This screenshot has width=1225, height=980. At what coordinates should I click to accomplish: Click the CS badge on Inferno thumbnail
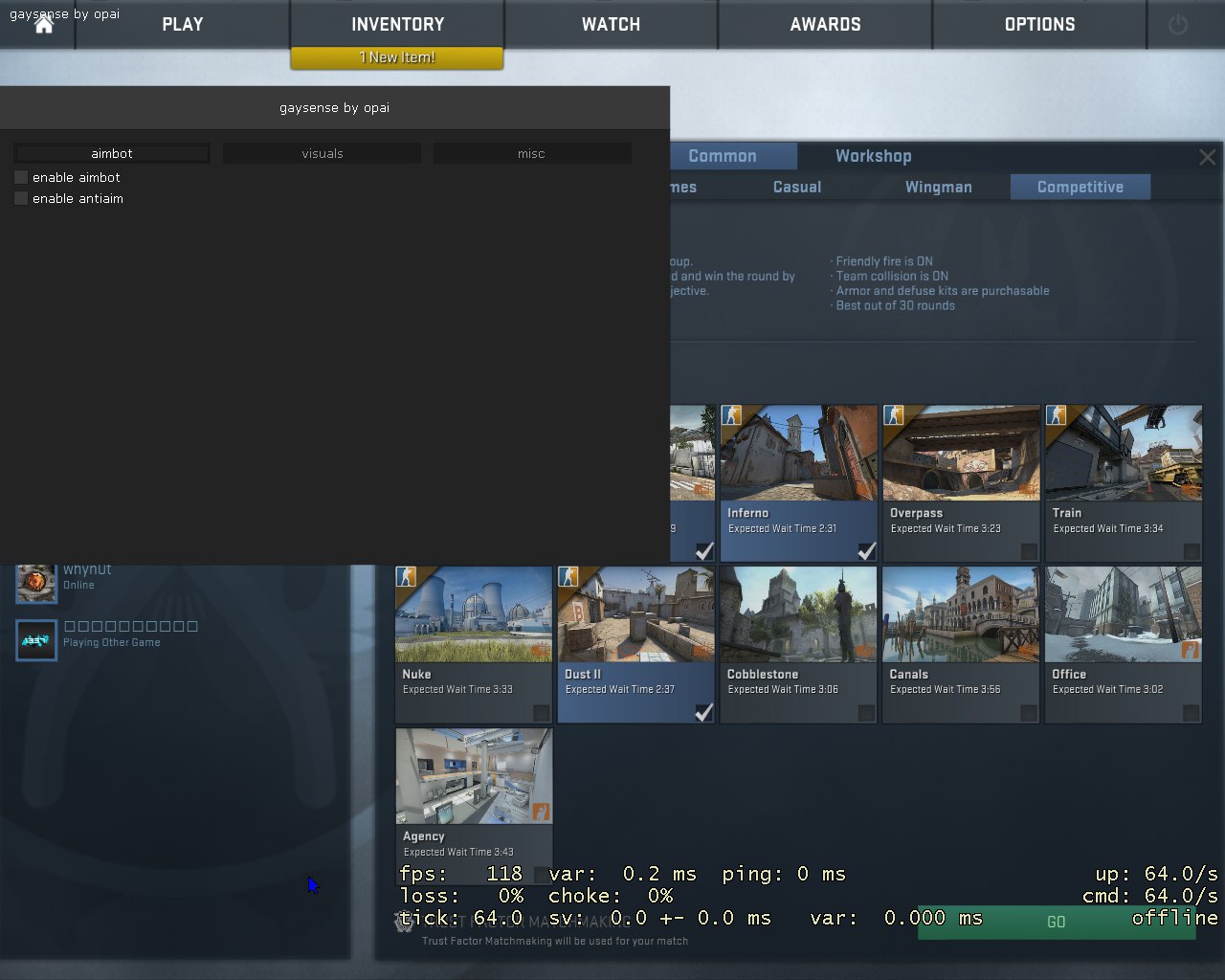(732, 415)
